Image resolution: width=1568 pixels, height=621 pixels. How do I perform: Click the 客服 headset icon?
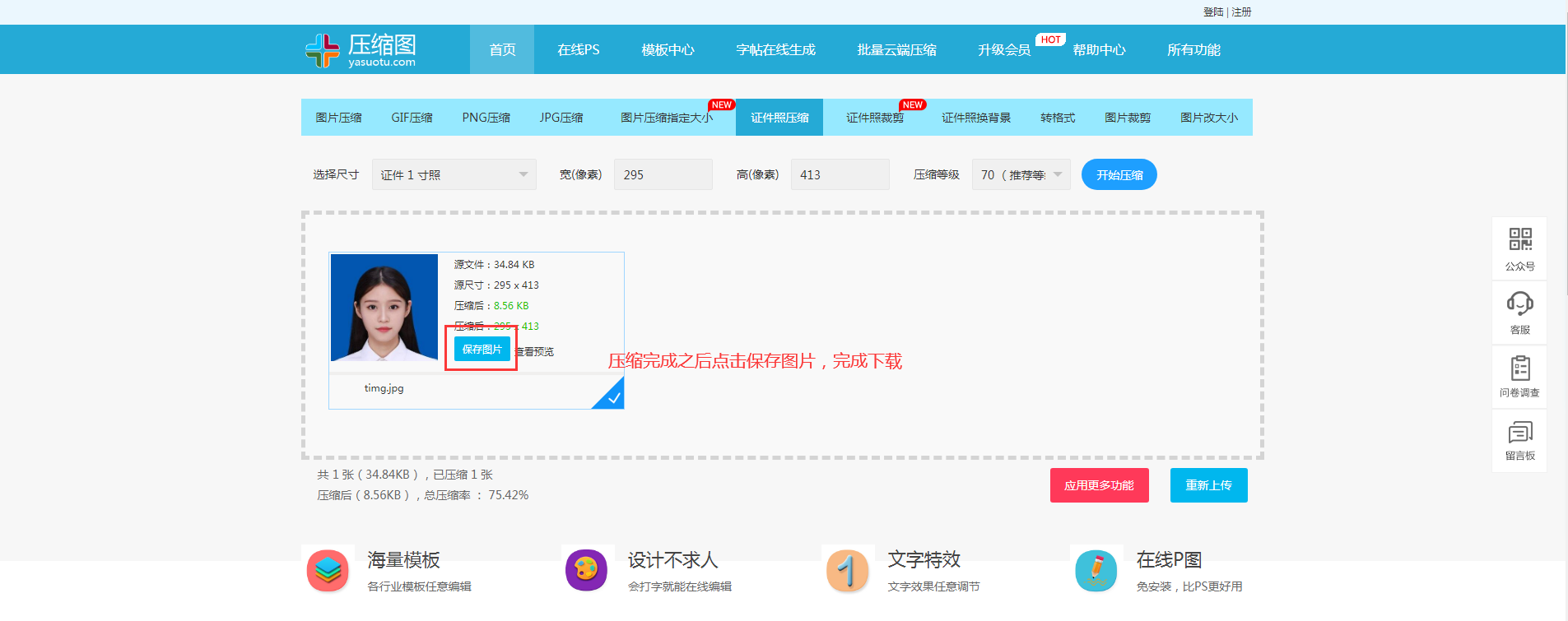click(1519, 304)
